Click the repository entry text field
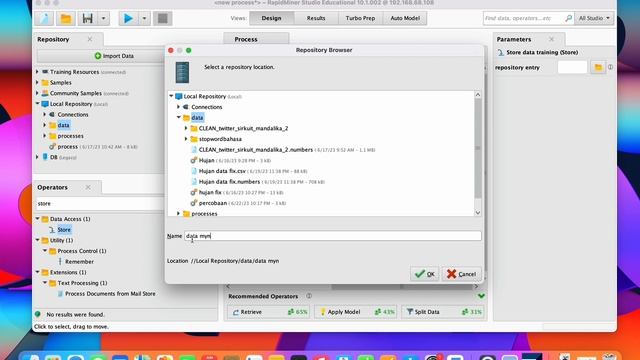Screen dimensions: 640x360 pyautogui.click(x=572, y=67)
